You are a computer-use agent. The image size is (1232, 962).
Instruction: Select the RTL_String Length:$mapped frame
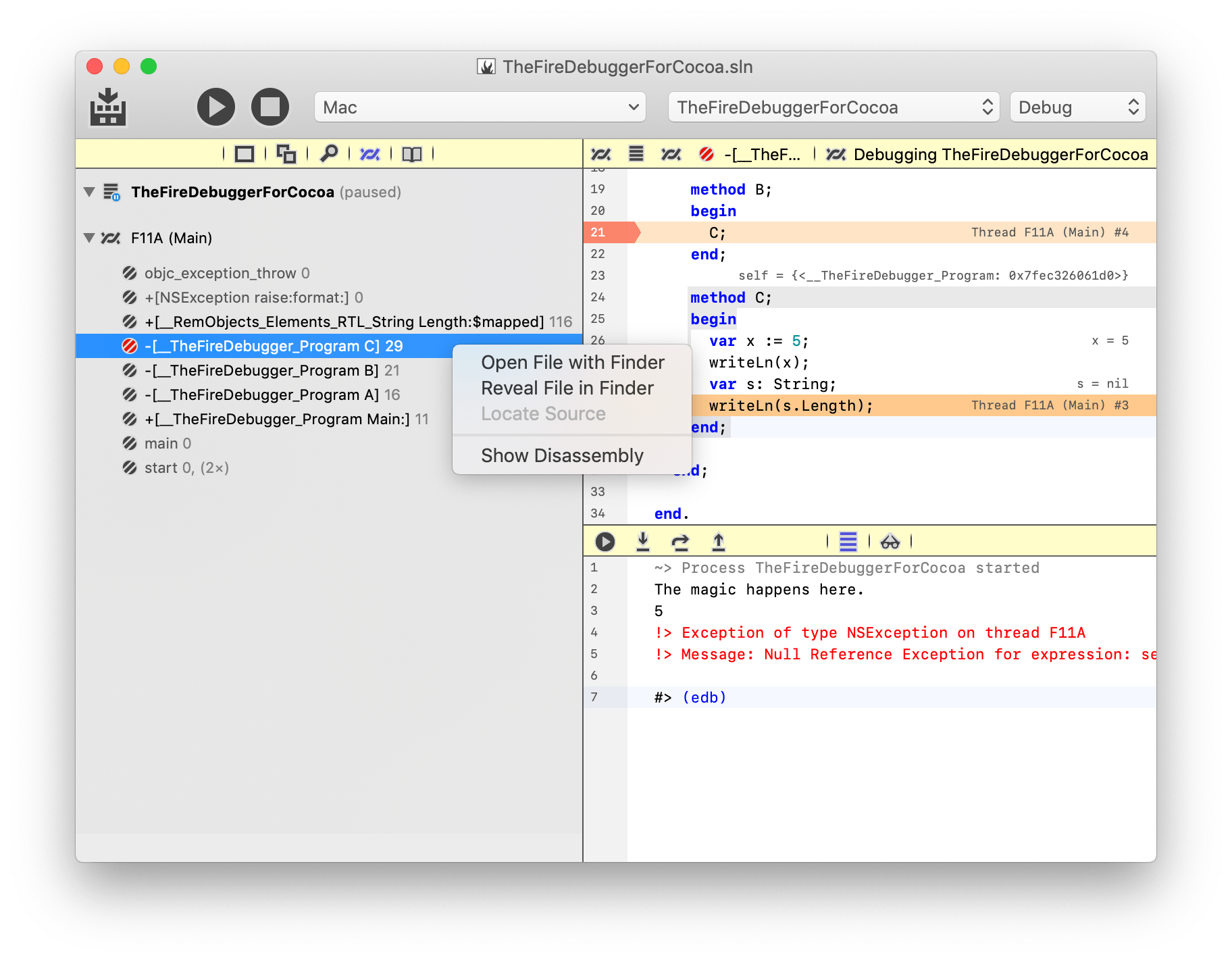(x=329, y=322)
